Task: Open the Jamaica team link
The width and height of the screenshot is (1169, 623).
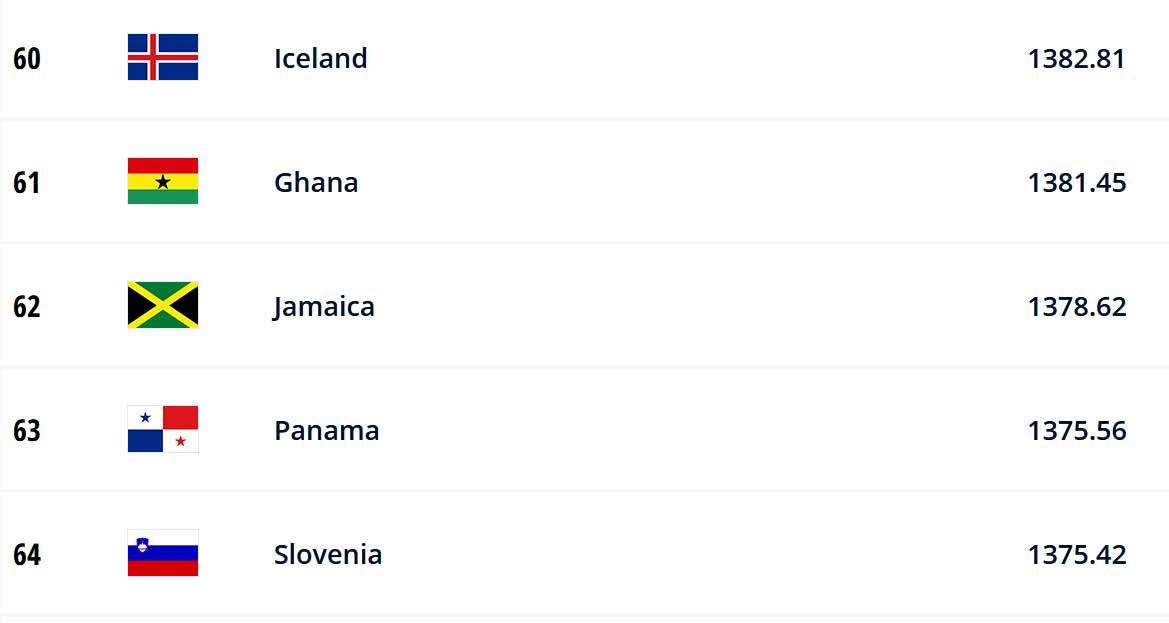Action: point(324,307)
